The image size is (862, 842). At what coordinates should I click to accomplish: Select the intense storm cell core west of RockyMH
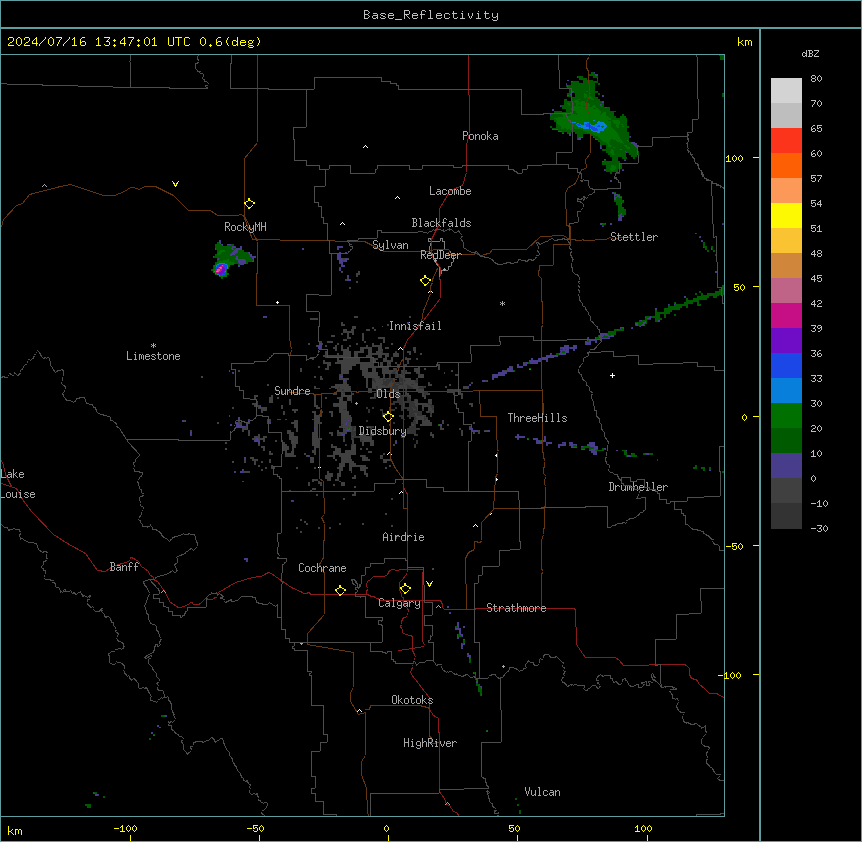(x=220, y=269)
